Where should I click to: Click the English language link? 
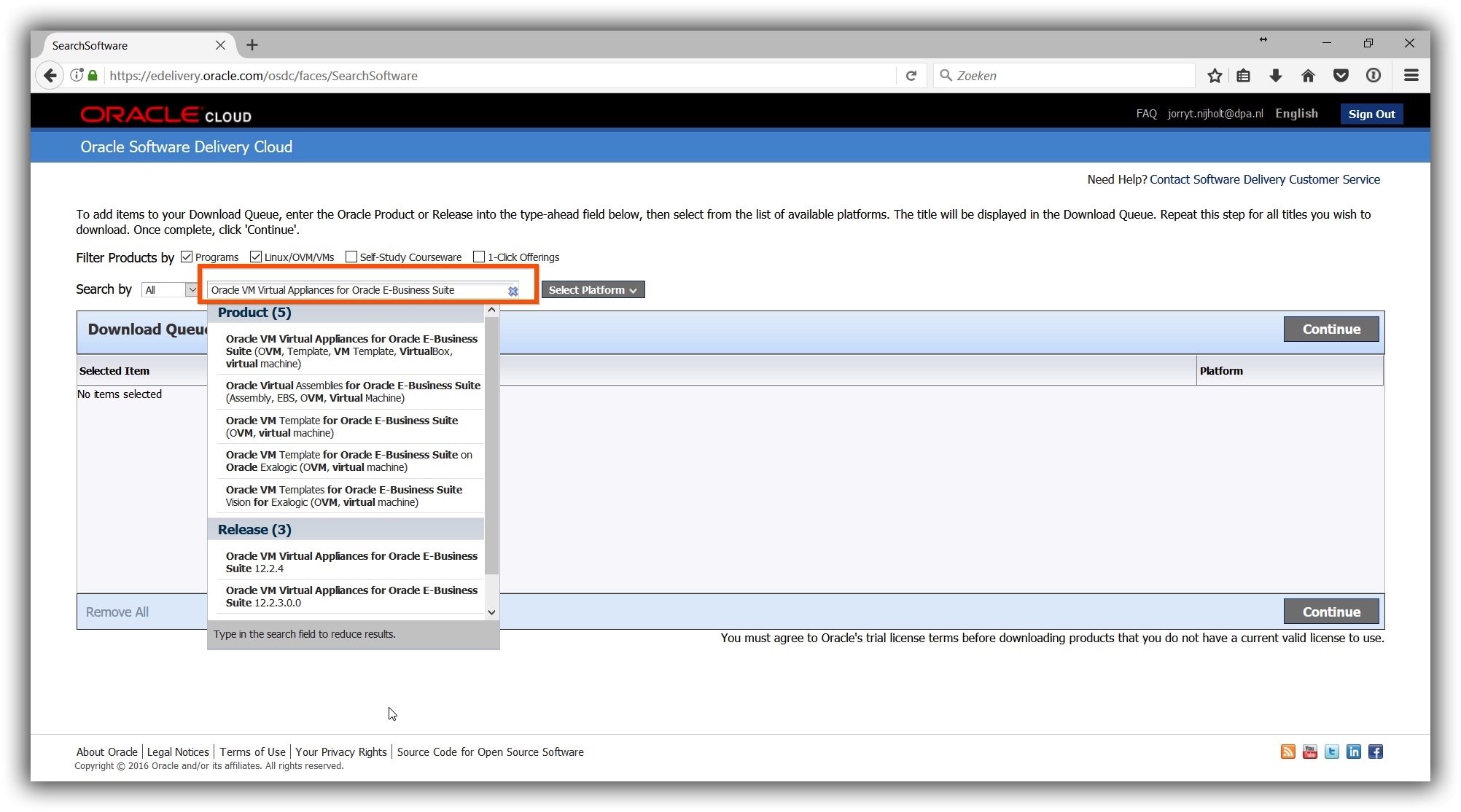pyautogui.click(x=1296, y=114)
